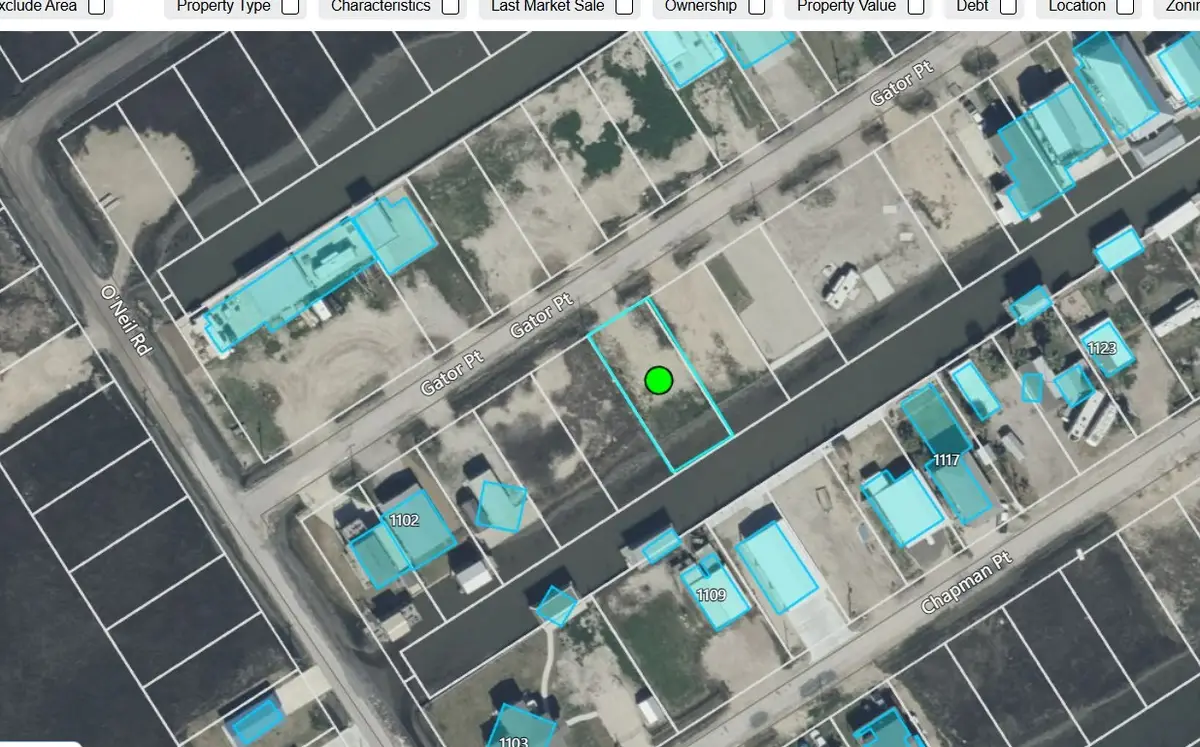Select the building footprint labeled 1123
The image size is (1200, 747).
point(1106,347)
